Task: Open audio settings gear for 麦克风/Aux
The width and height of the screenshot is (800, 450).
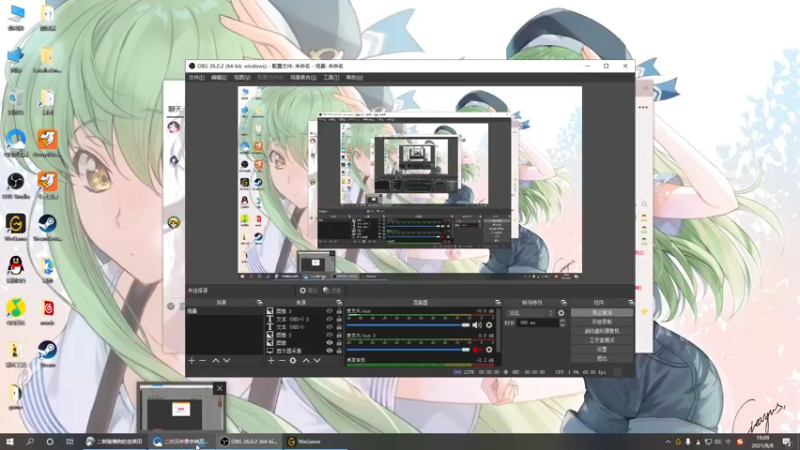Action: click(x=489, y=325)
